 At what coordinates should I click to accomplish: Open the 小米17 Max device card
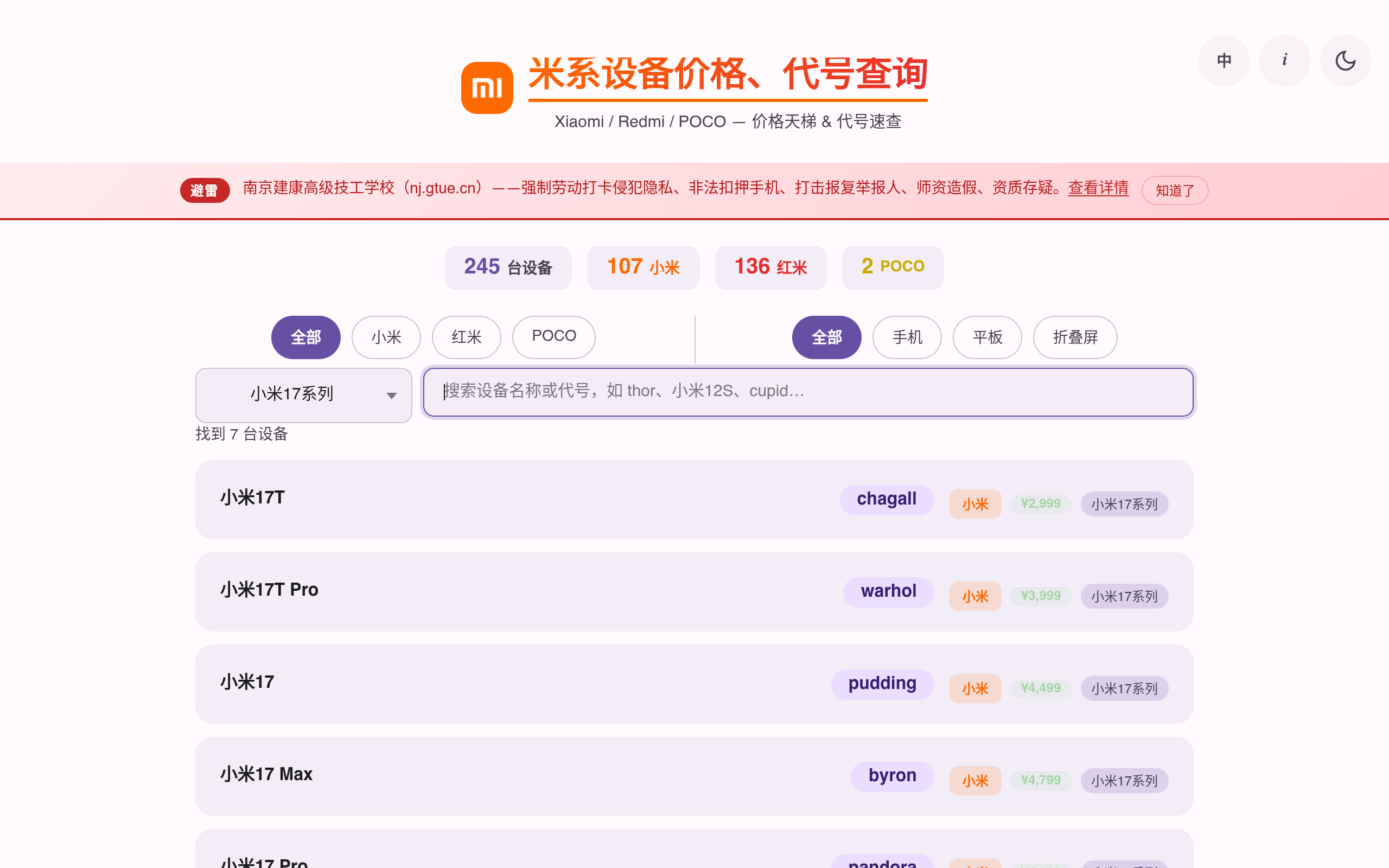coord(694,776)
